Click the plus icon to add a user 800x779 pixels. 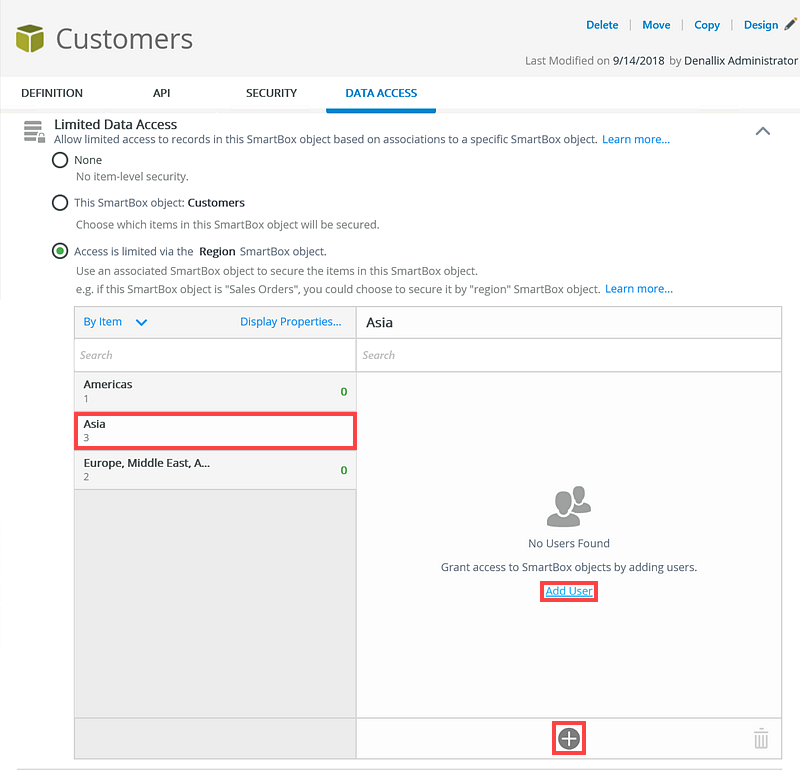569,739
